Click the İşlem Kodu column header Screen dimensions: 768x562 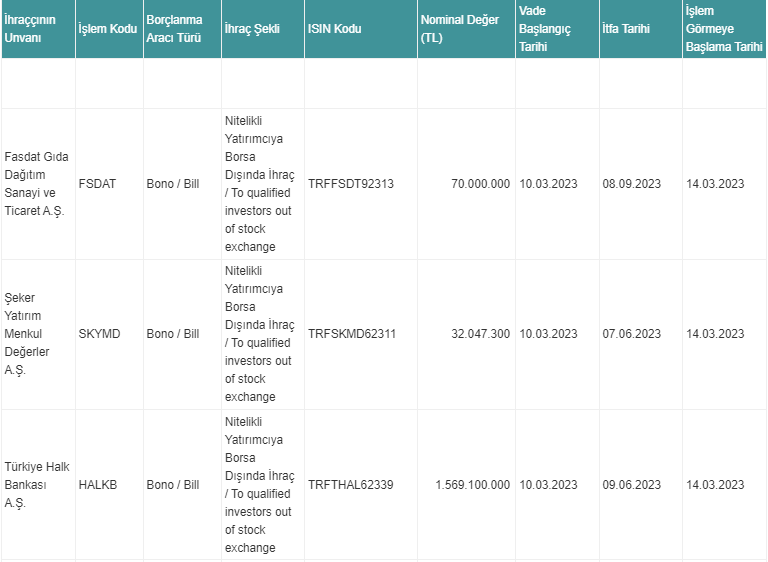point(109,29)
